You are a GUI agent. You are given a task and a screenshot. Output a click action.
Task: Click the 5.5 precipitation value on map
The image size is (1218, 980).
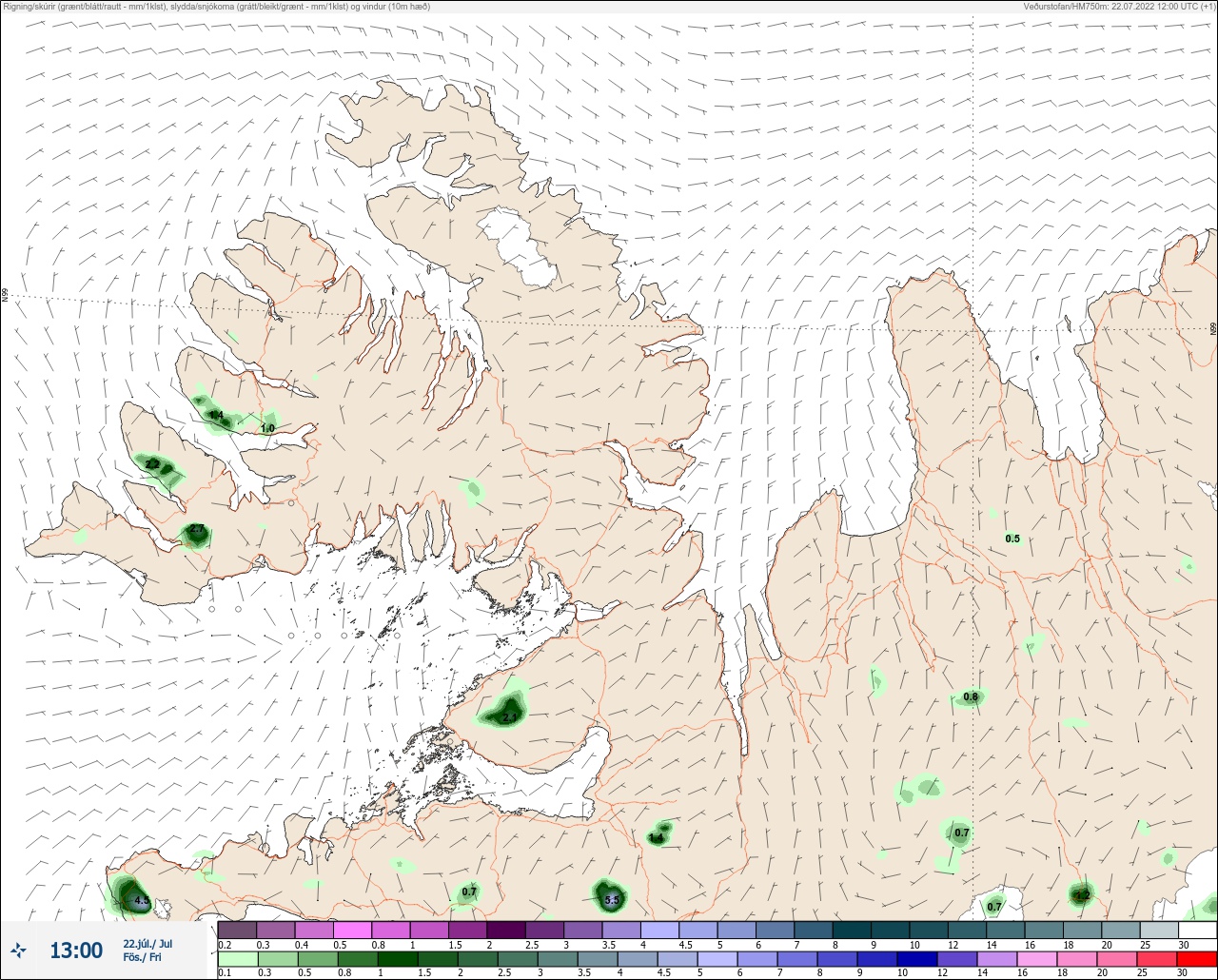612,899
